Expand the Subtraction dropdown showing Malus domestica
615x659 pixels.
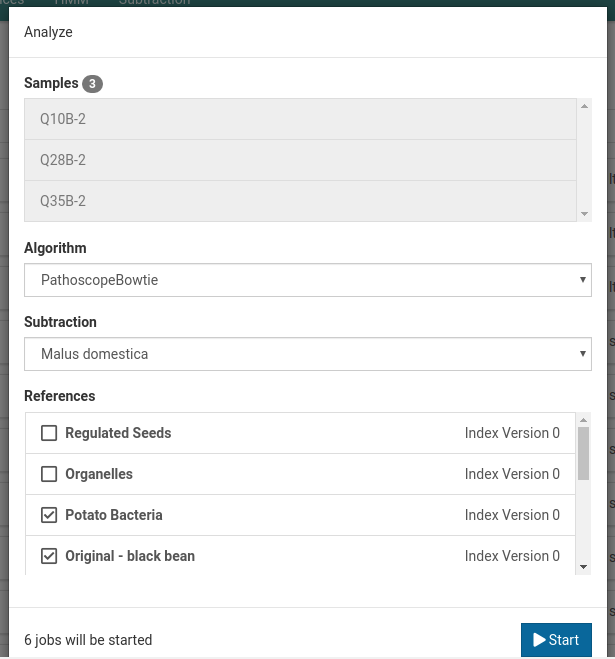307,354
